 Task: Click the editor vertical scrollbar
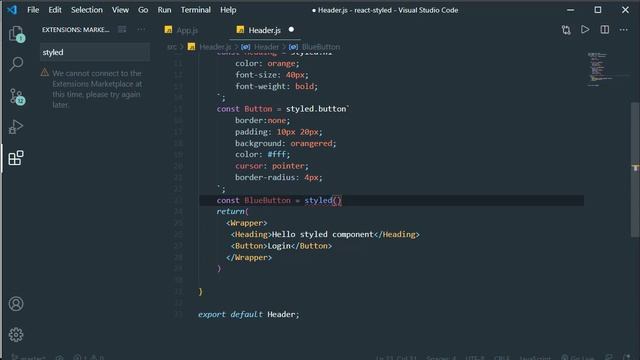tap(635, 169)
